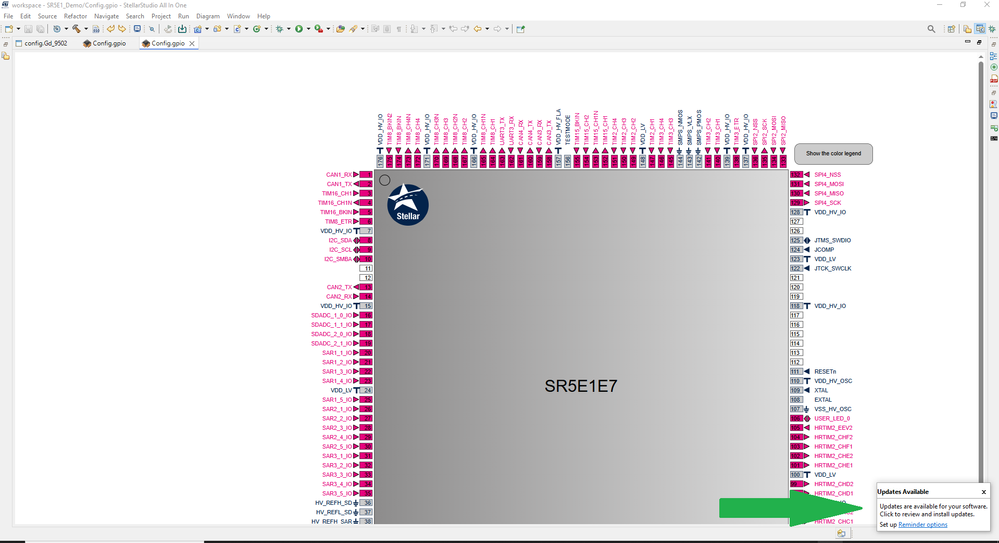Viewport: 999px width, 543px height.
Task: Click the SDADC_1_0_IO pin label
Action: [x=331, y=315]
